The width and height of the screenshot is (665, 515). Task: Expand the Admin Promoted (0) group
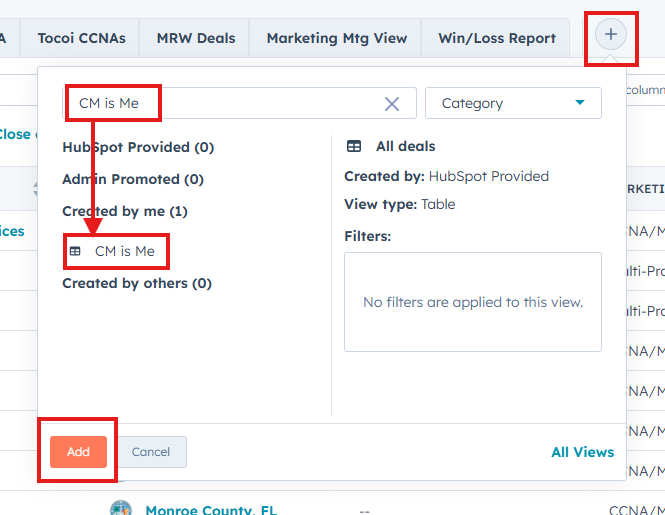coord(134,179)
